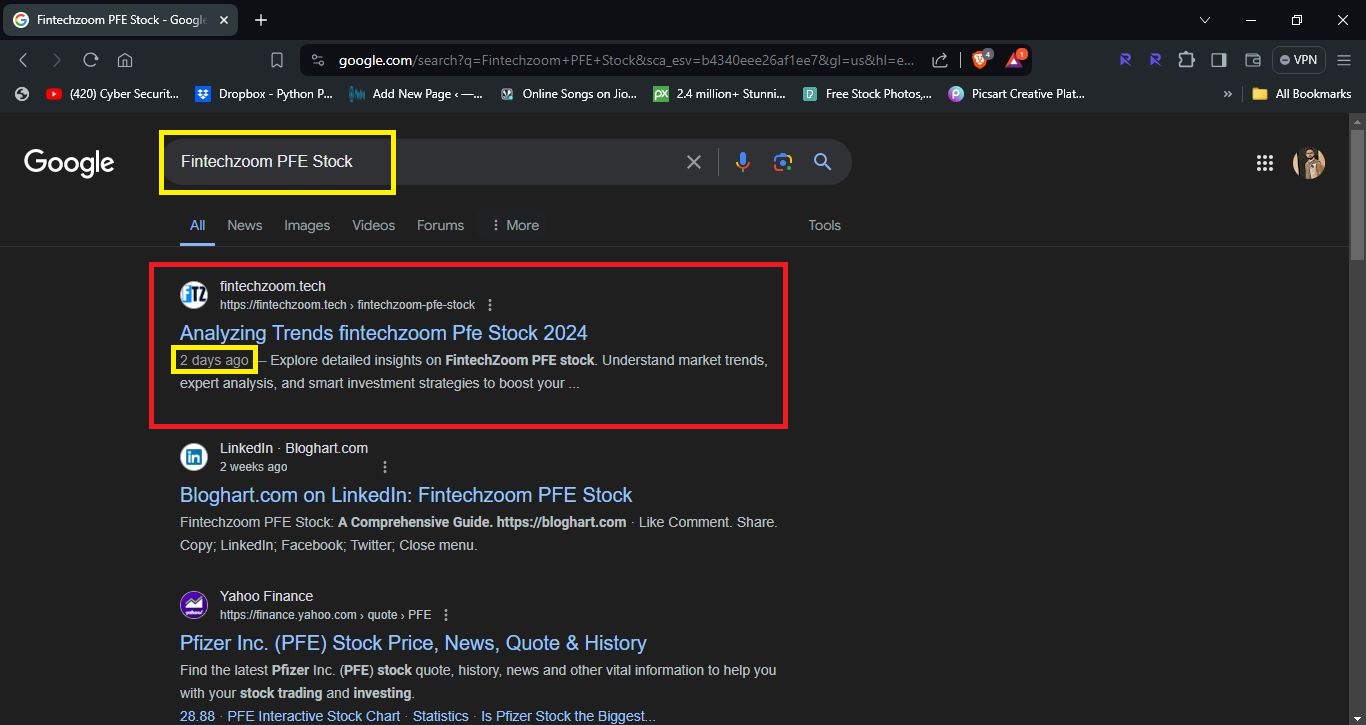Open the Pfizer Inc. (PFE) Stock Price Yahoo link
The image size is (1366, 725).
[413, 643]
